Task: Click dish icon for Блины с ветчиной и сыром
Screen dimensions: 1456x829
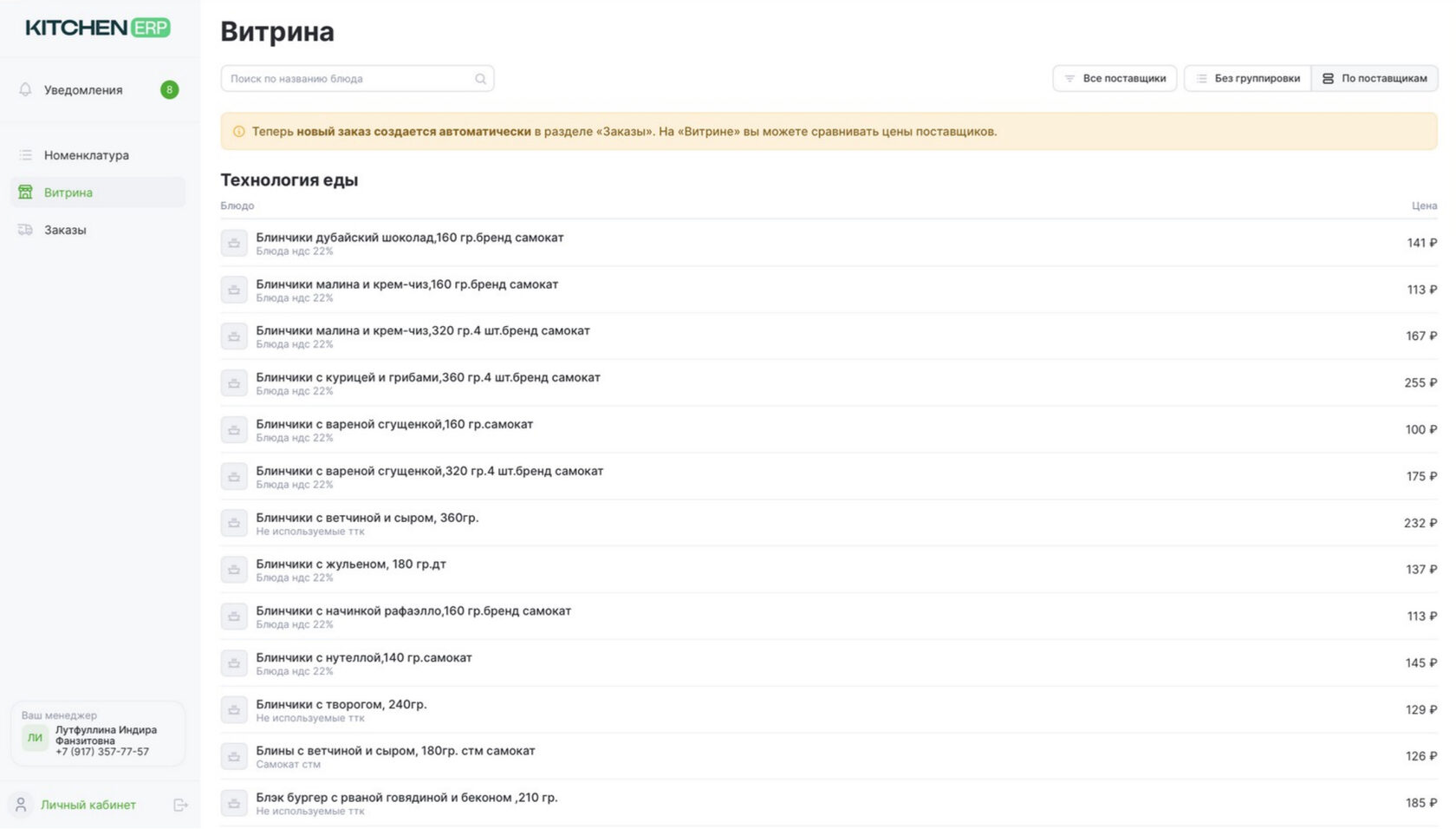Action: point(234,757)
